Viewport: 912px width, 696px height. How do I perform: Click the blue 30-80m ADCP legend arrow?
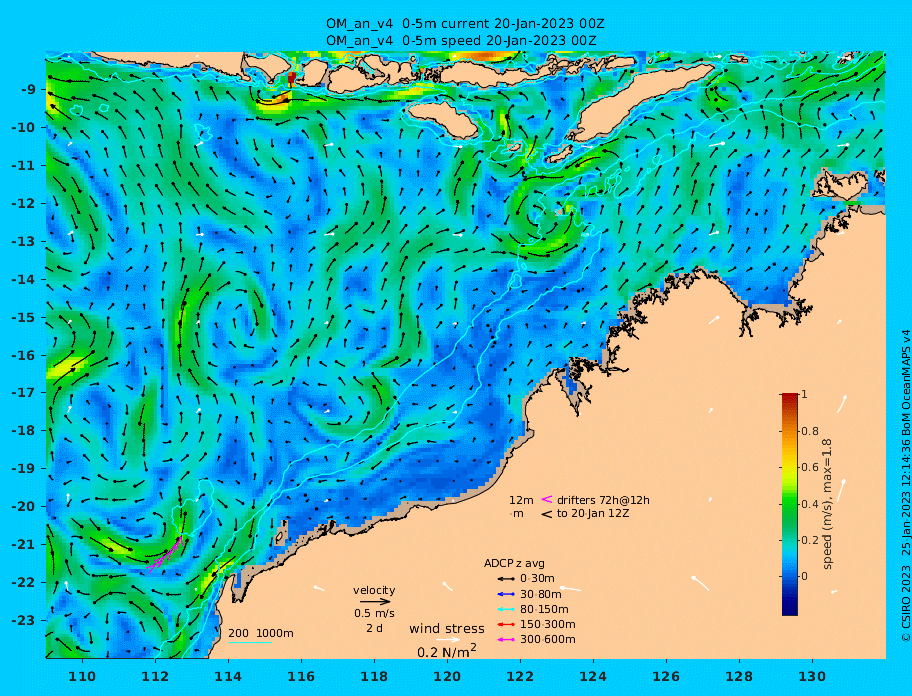[506, 594]
